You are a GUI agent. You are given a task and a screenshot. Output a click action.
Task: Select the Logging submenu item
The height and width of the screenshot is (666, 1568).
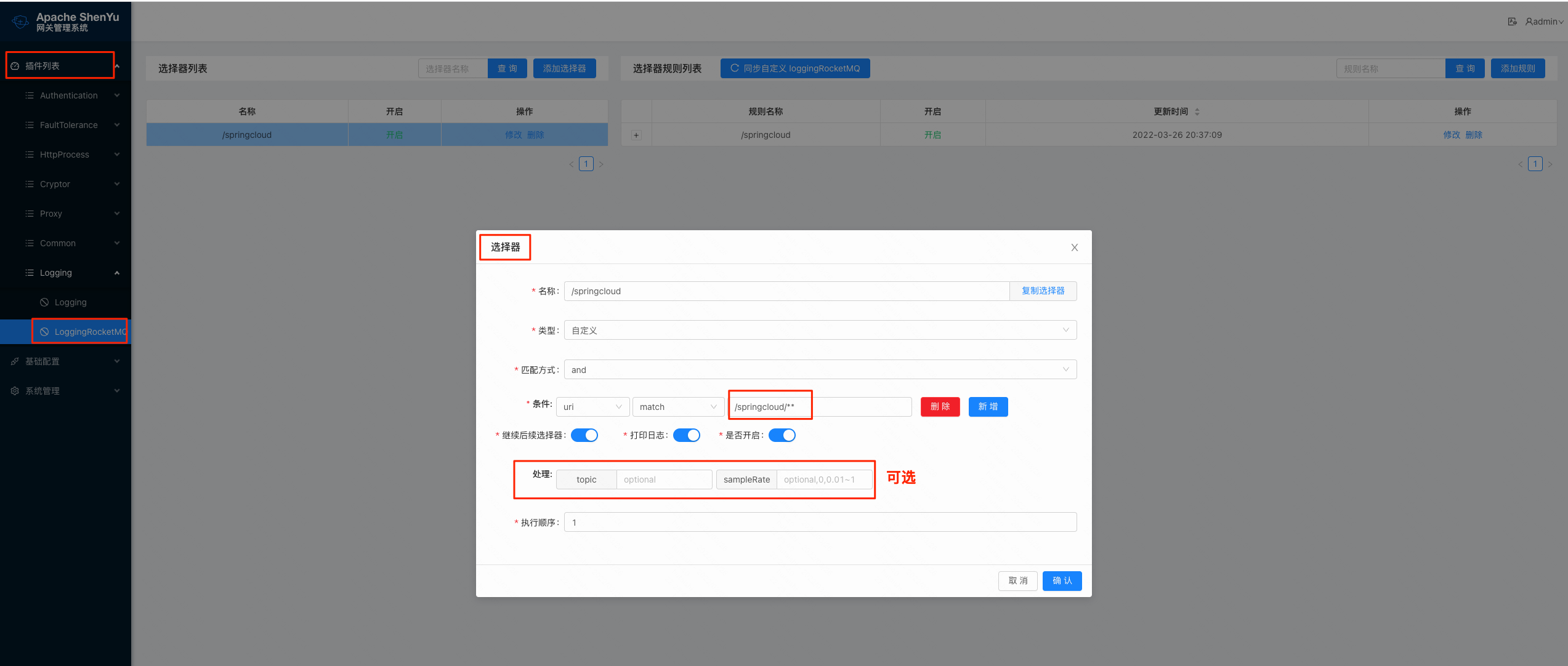tap(70, 302)
